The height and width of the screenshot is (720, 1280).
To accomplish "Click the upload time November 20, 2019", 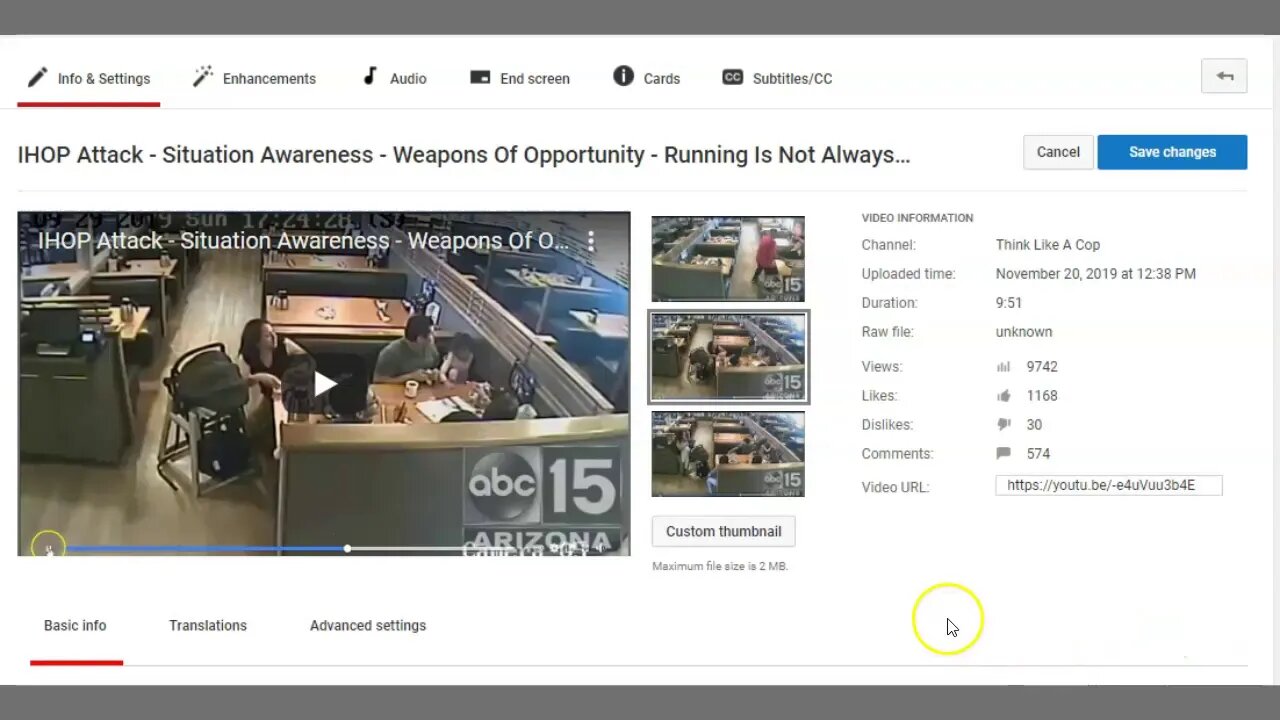I will tap(1096, 274).
